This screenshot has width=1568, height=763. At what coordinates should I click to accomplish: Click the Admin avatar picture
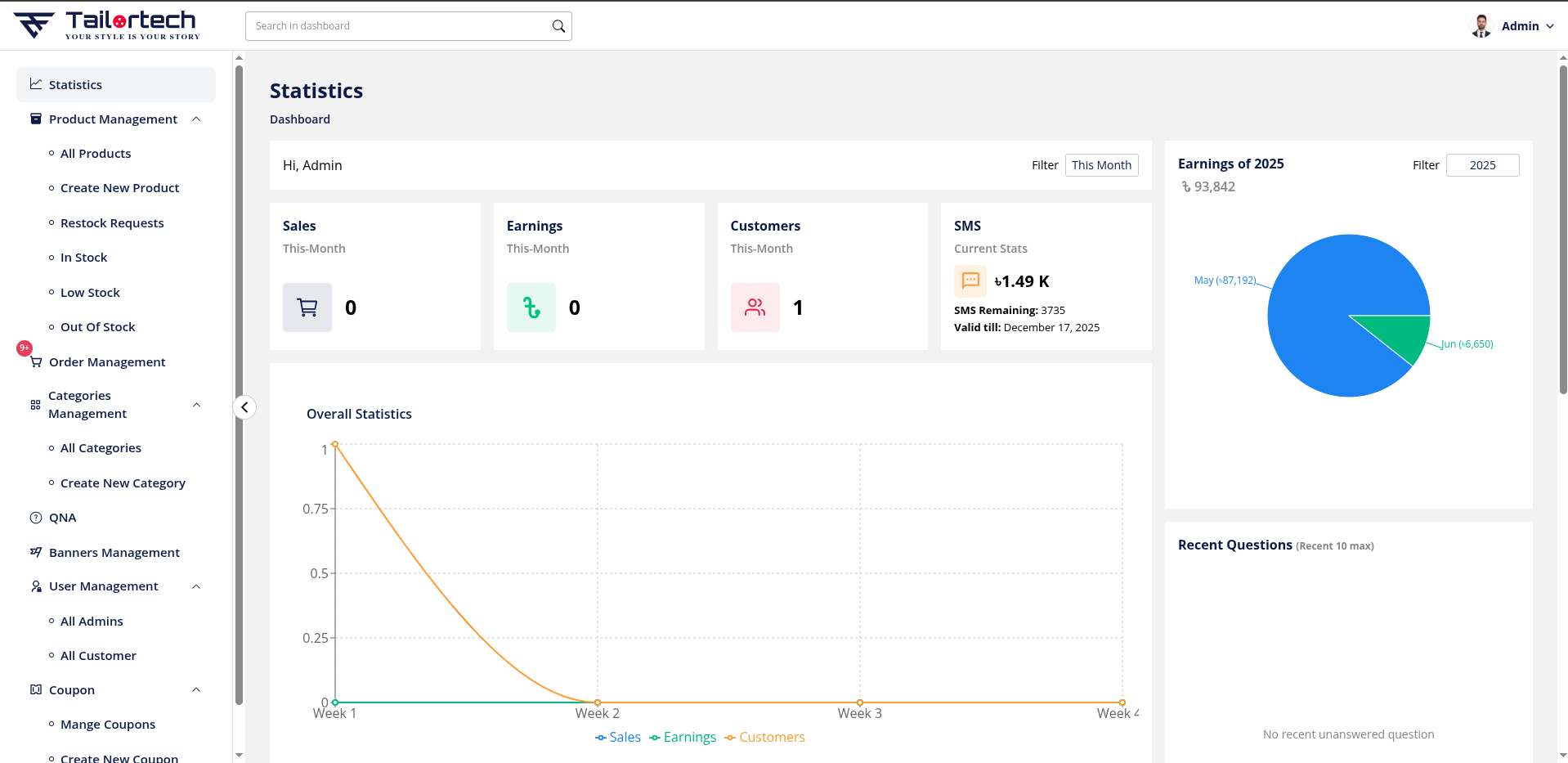pyautogui.click(x=1481, y=26)
